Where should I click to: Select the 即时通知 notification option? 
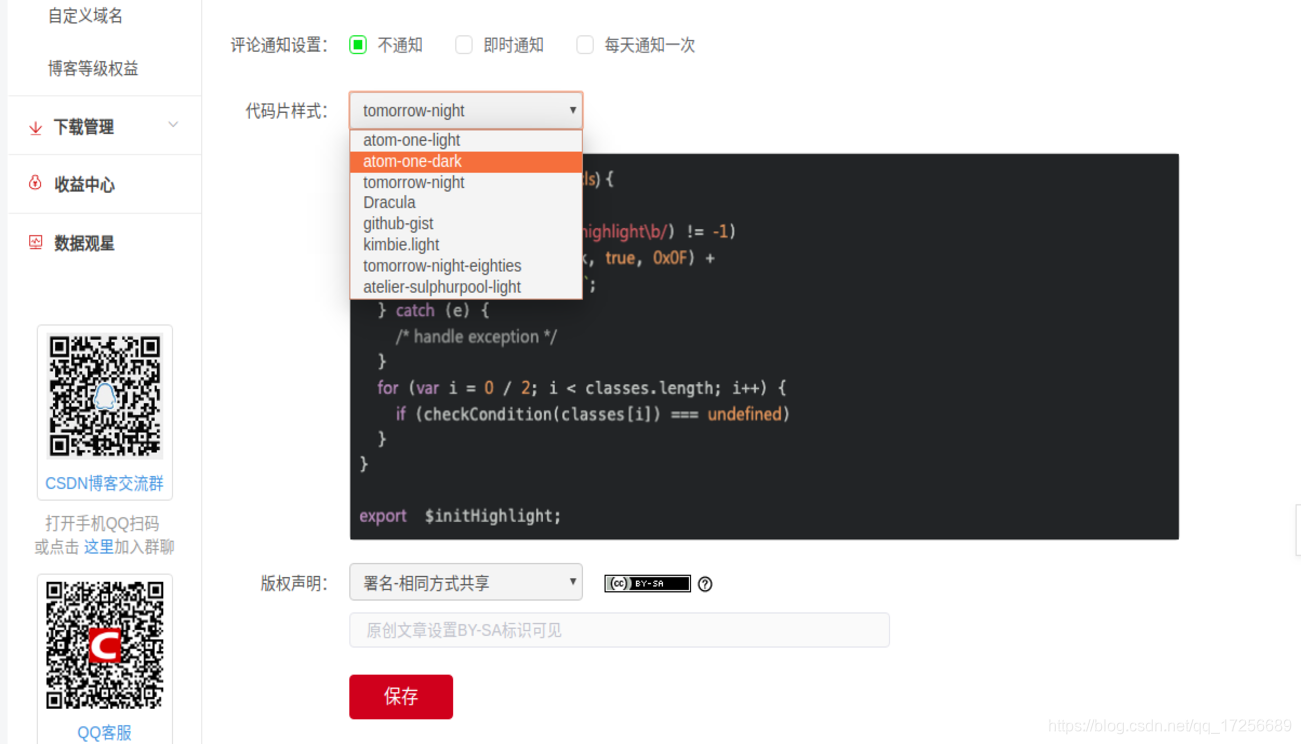[464, 45]
